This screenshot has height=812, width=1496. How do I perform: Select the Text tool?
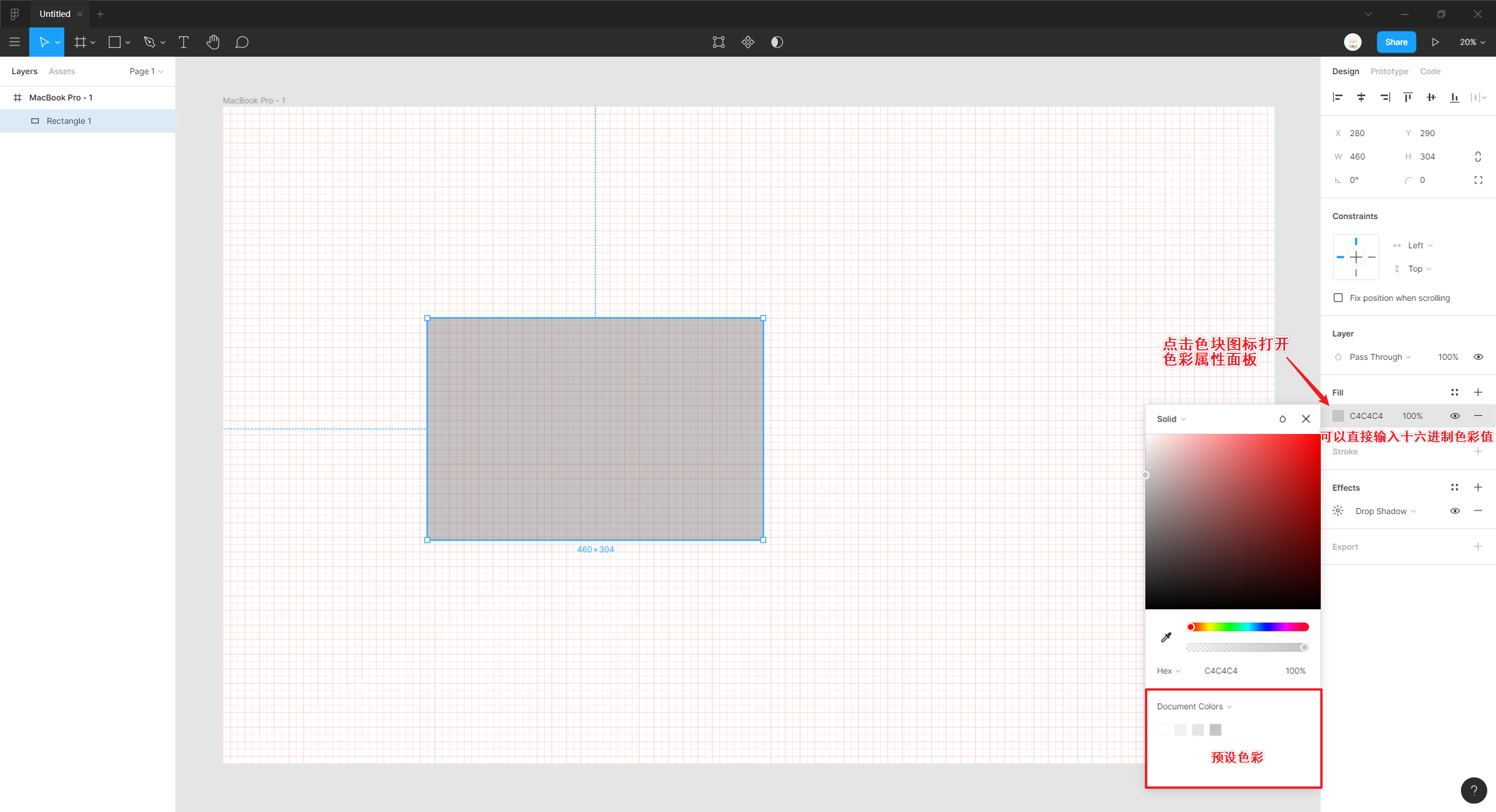(183, 42)
